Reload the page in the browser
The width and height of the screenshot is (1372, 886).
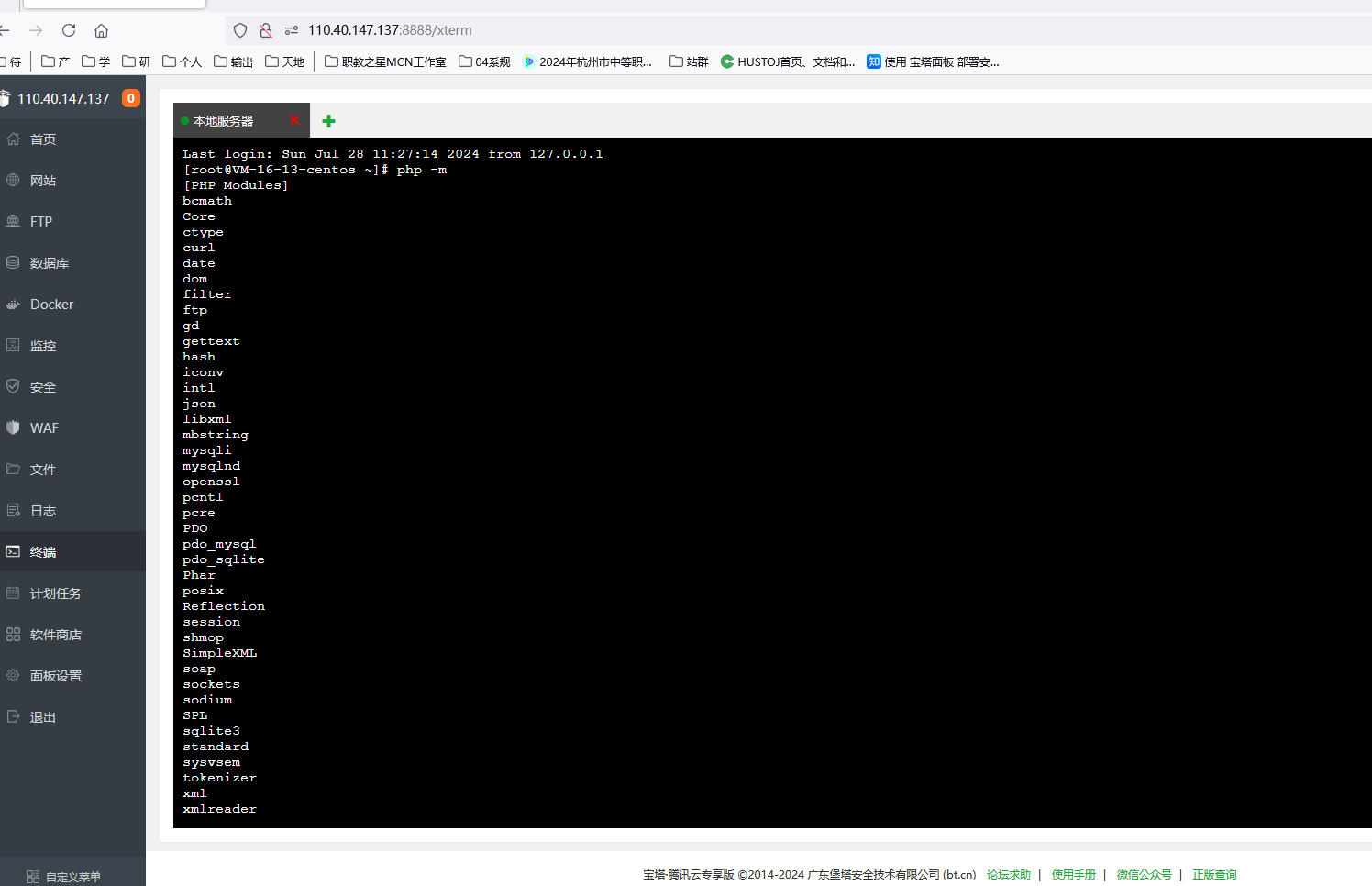click(69, 30)
